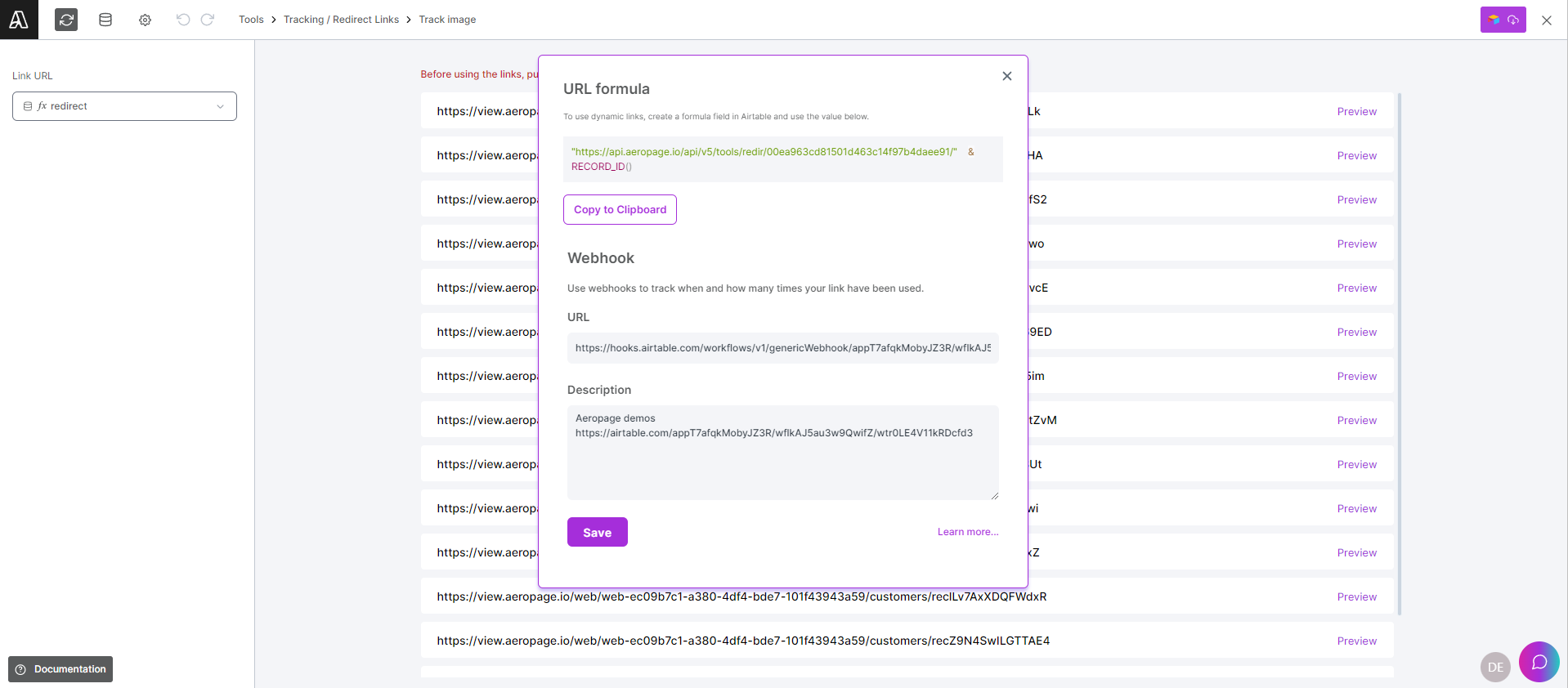Open the sync/refresh tool icon
Image resolution: width=1568 pixels, height=688 pixels.
pyautogui.click(x=66, y=20)
